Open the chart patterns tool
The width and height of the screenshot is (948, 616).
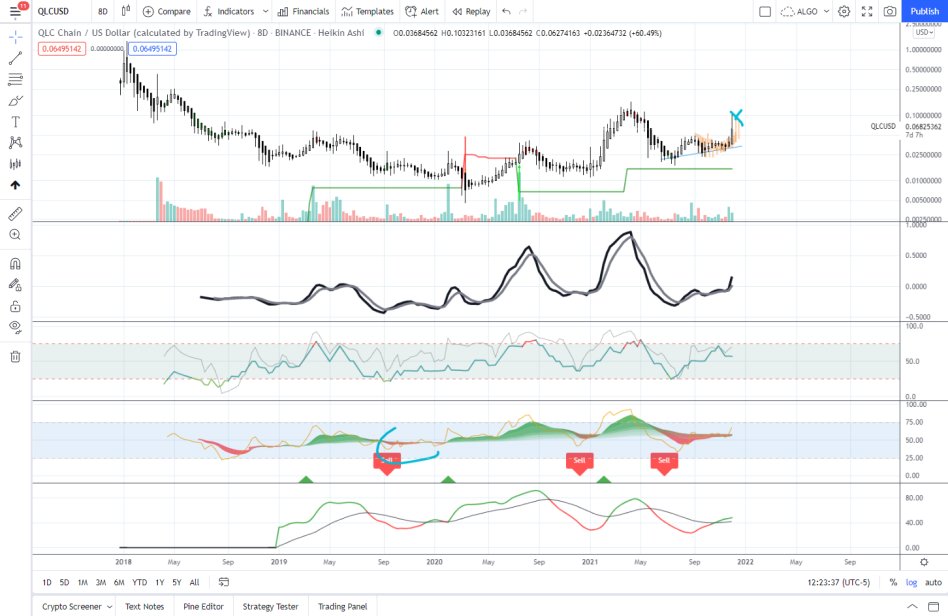pos(16,143)
